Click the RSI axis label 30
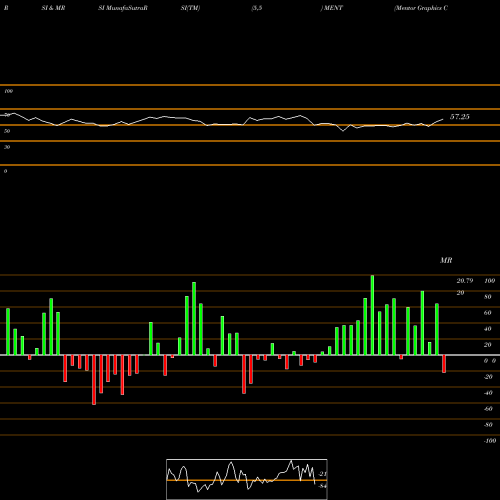Viewport: 500px width, 500px height. pyautogui.click(x=7, y=147)
